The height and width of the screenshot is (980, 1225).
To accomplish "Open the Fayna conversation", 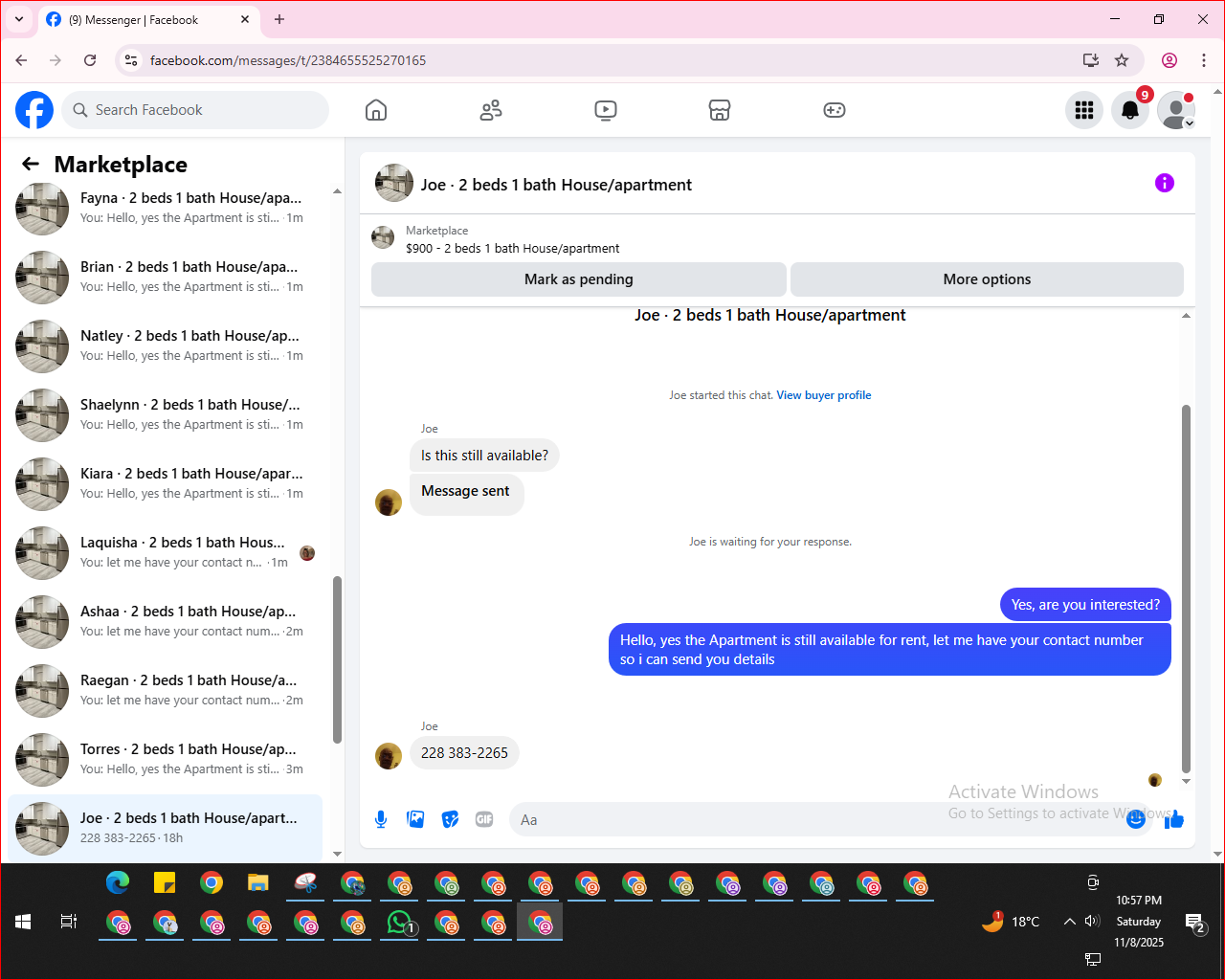I will pyautogui.click(x=165, y=209).
